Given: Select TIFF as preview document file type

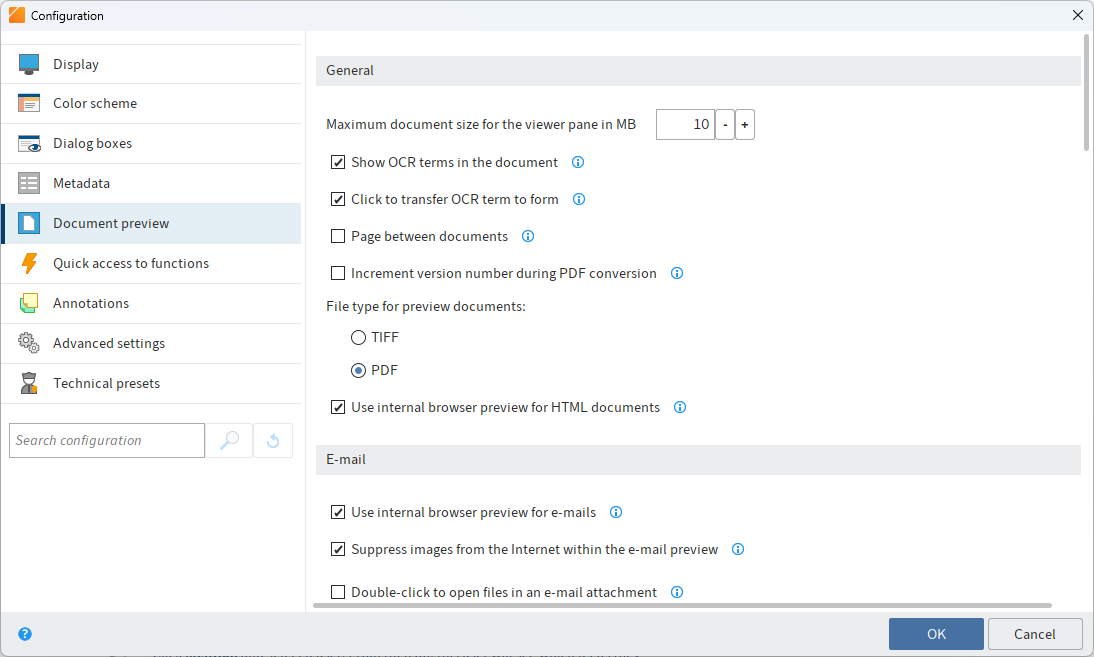Looking at the screenshot, I should click(358, 337).
